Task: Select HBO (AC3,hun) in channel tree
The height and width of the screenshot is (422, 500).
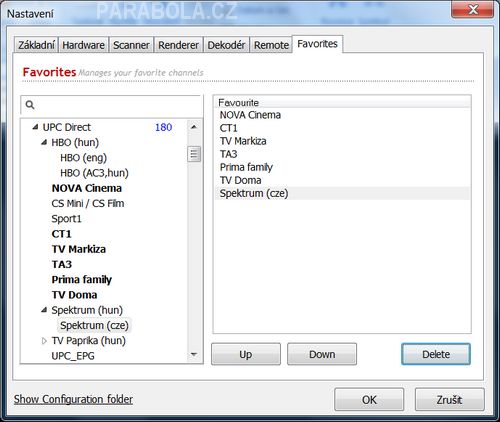Action: point(94,173)
